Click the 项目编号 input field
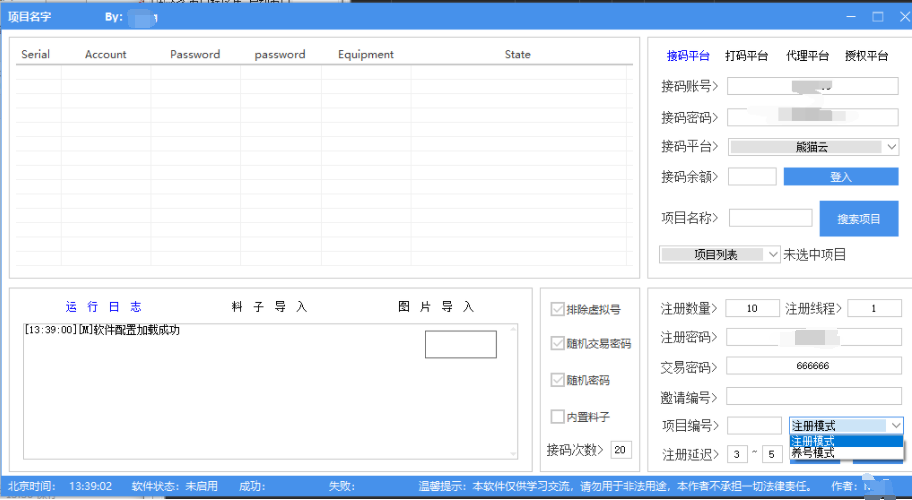The image size is (912, 500). (x=754, y=426)
